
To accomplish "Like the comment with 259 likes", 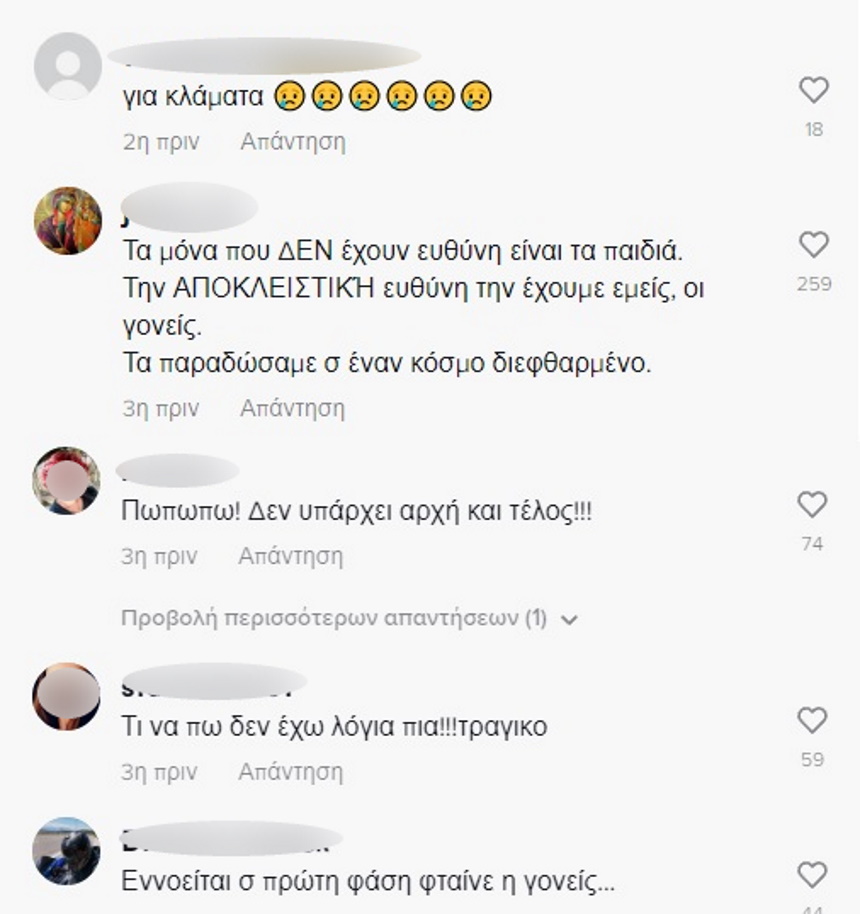I will click(x=813, y=245).
